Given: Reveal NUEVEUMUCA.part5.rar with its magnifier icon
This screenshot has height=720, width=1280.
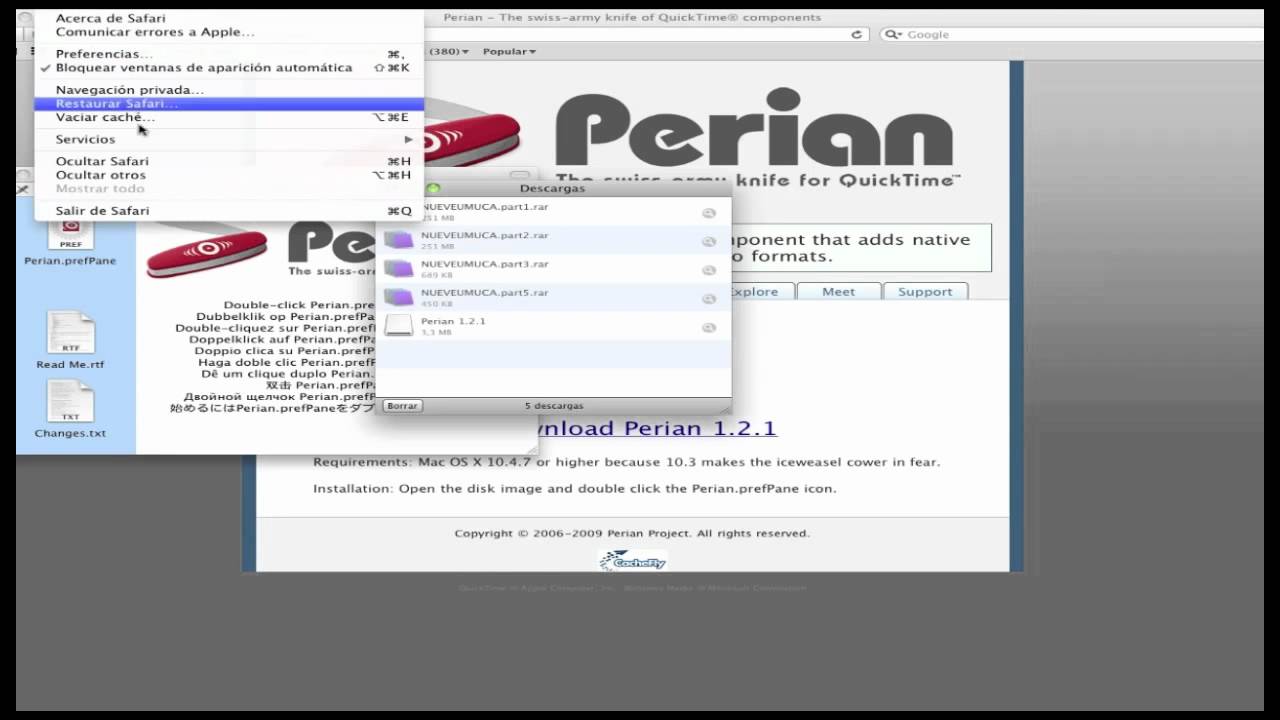Looking at the screenshot, I should point(709,298).
